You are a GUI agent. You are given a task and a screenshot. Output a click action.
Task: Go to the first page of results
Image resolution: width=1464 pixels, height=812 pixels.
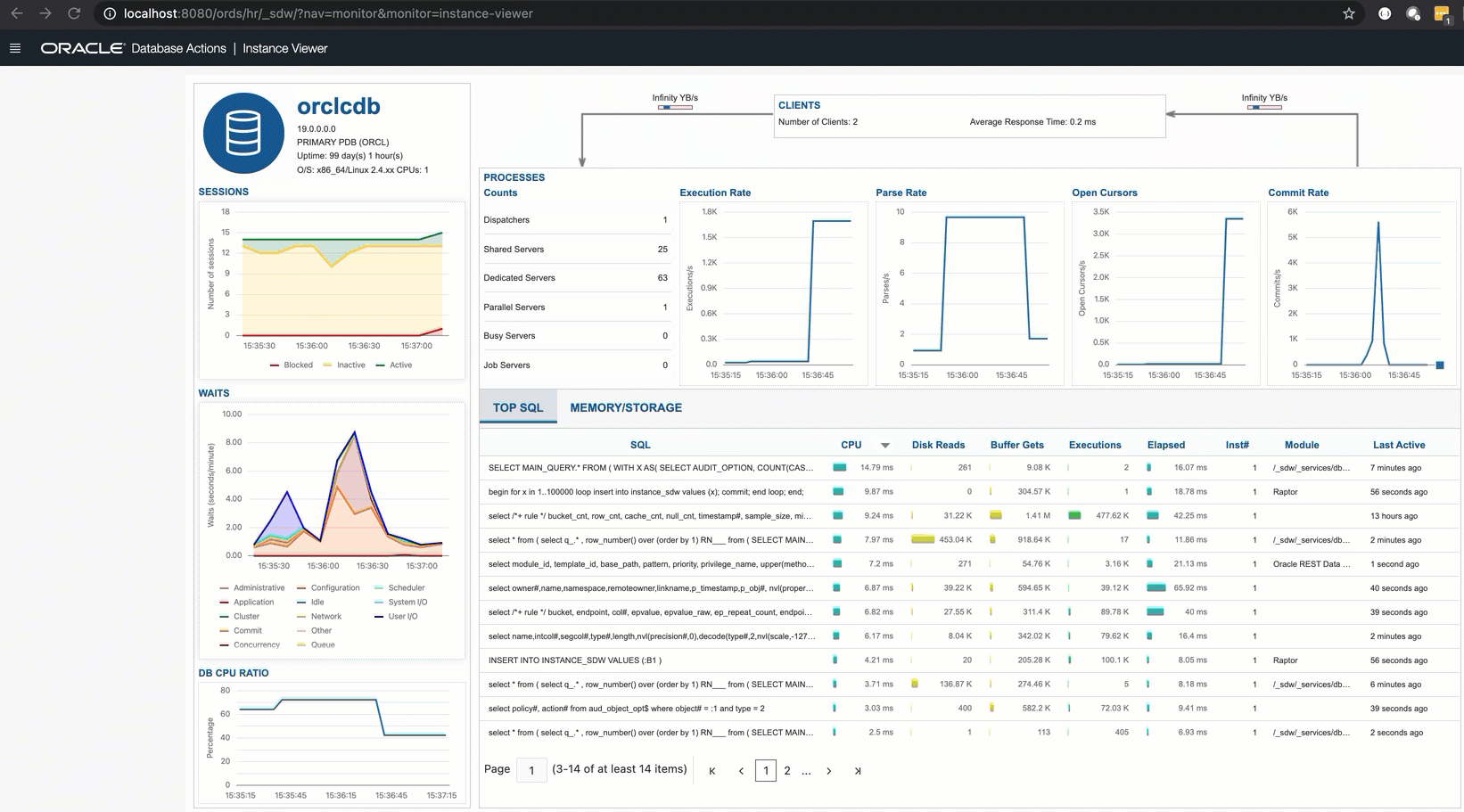tap(711, 771)
